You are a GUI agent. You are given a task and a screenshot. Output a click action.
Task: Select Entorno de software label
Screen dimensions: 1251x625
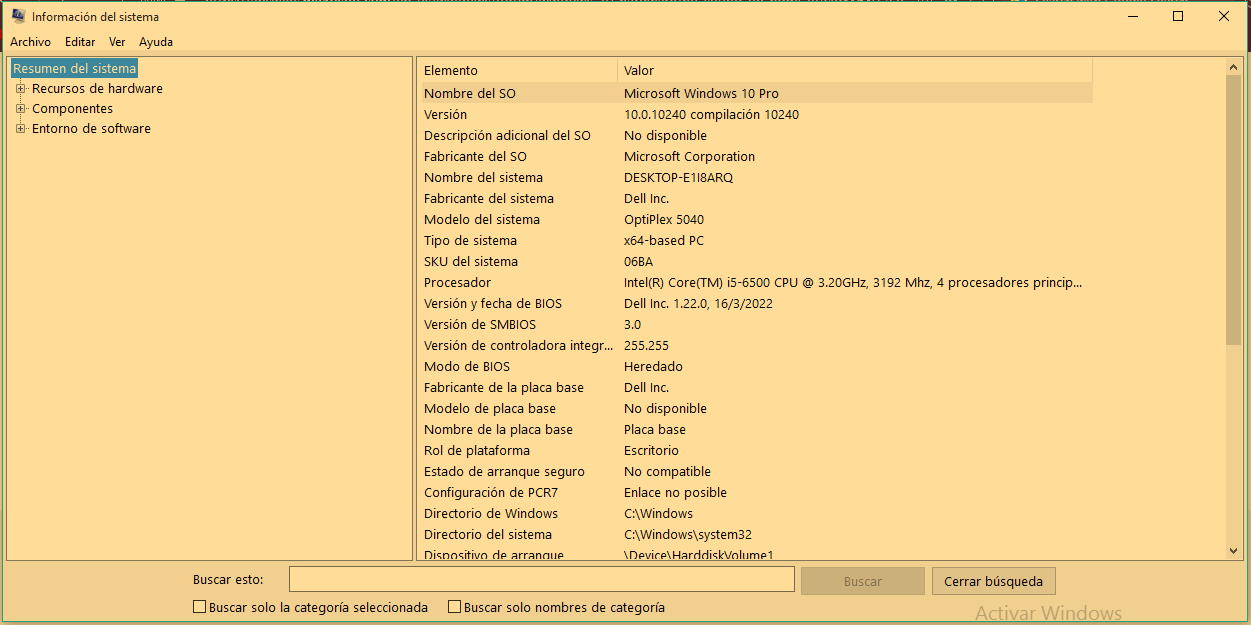(91, 128)
